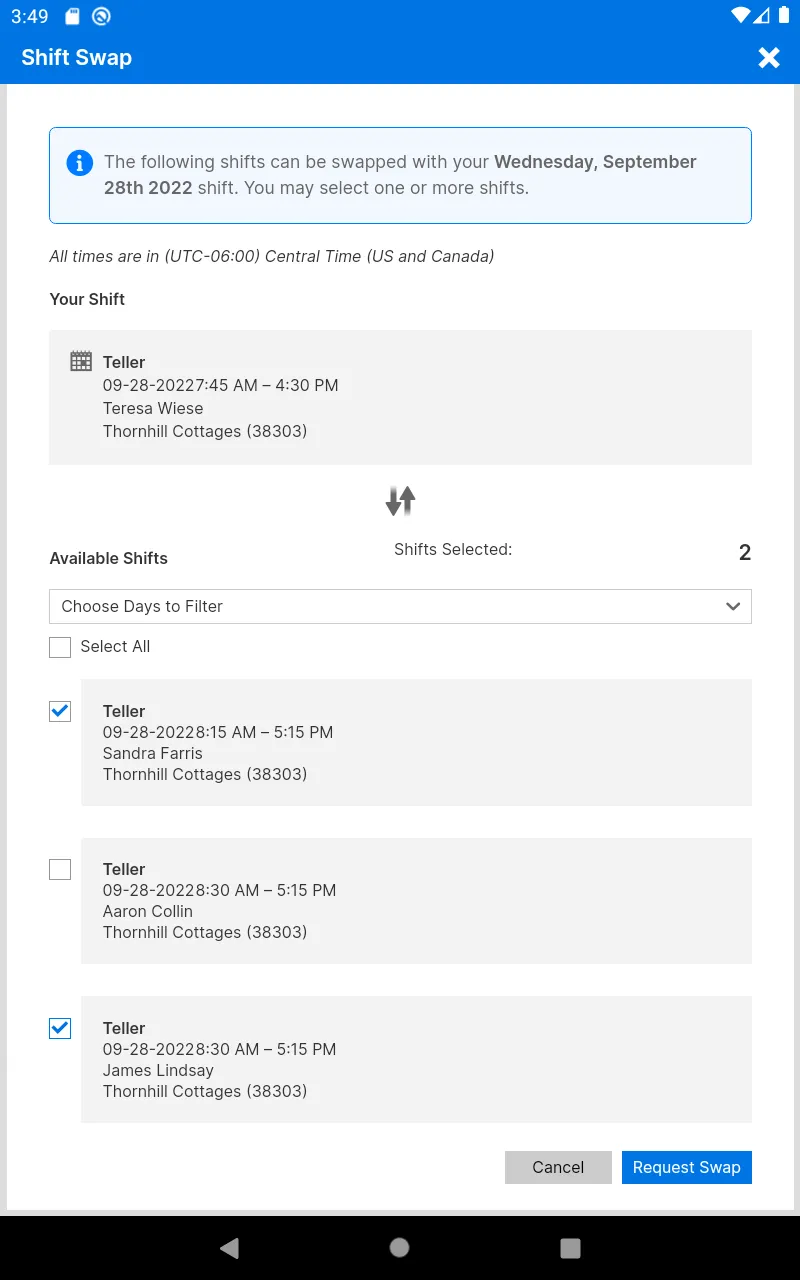
Task: Tick the Select All checkbox
Action: pyautogui.click(x=60, y=647)
